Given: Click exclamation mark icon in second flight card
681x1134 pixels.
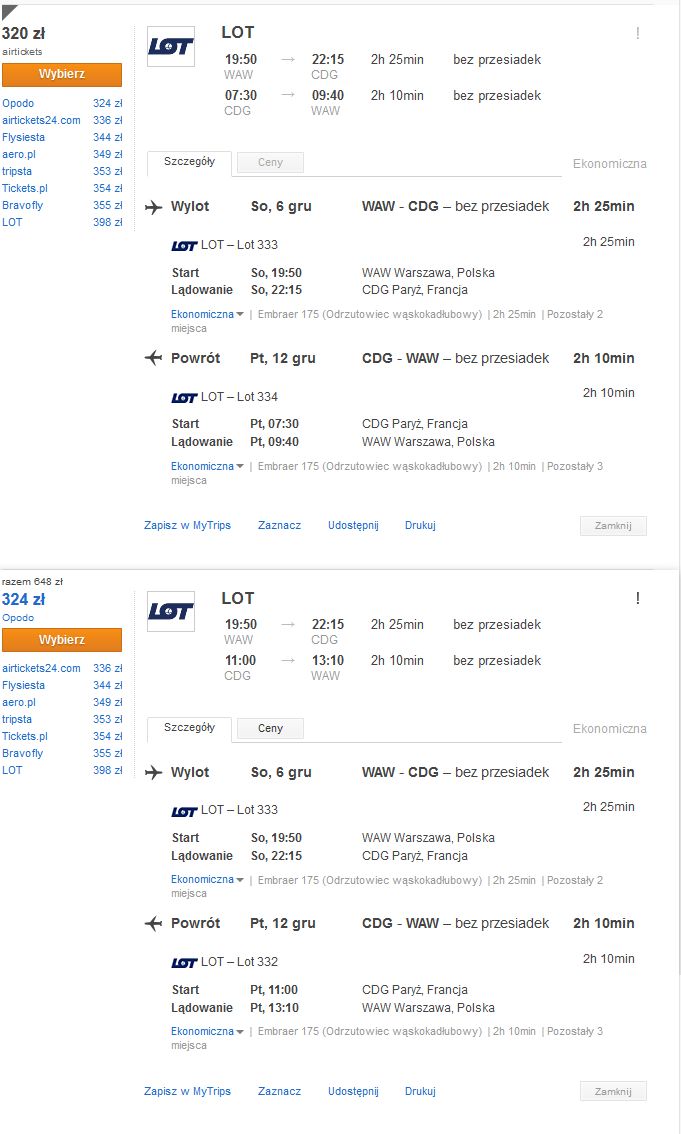Looking at the screenshot, I should click(x=638, y=598).
